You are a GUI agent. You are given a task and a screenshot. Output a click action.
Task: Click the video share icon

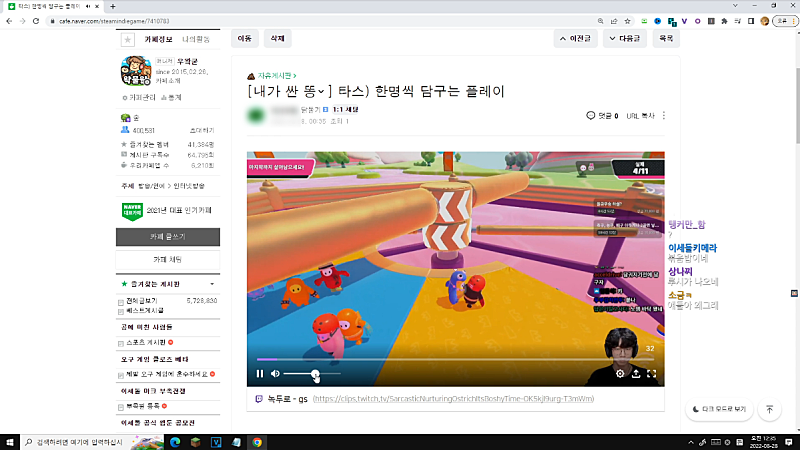pos(636,374)
